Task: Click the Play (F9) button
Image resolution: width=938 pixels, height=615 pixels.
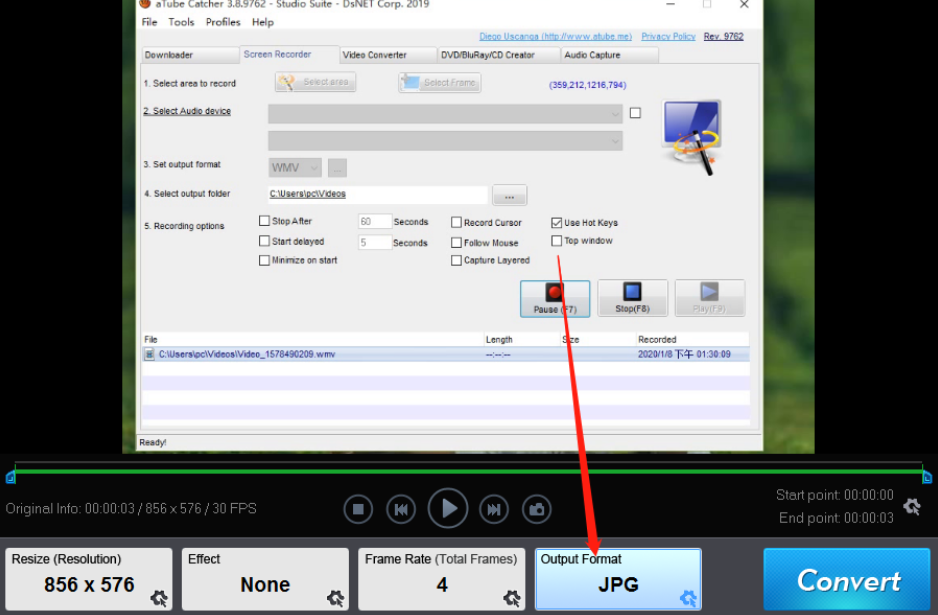Action: [x=709, y=298]
